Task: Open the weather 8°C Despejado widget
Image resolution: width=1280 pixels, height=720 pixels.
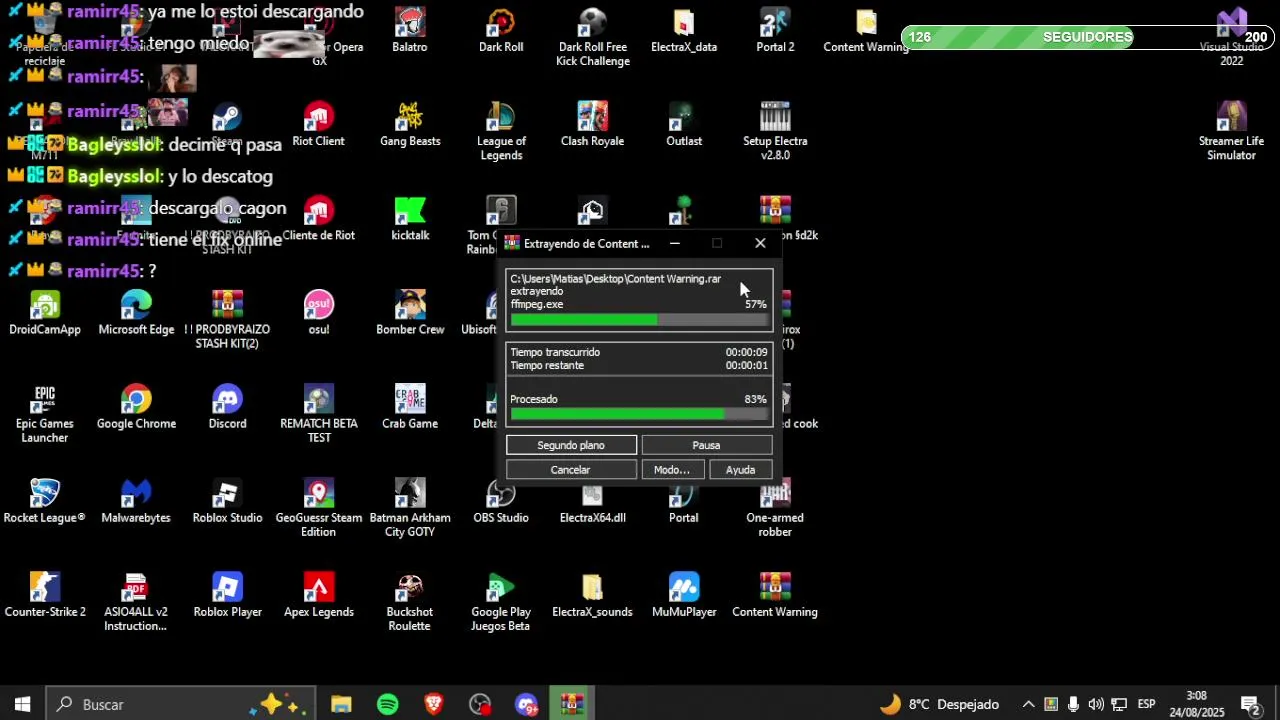Action: point(939,704)
